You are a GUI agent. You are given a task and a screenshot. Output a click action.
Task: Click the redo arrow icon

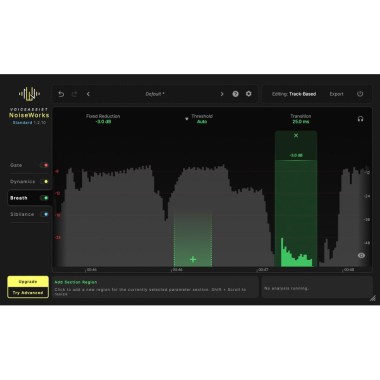(x=74, y=94)
